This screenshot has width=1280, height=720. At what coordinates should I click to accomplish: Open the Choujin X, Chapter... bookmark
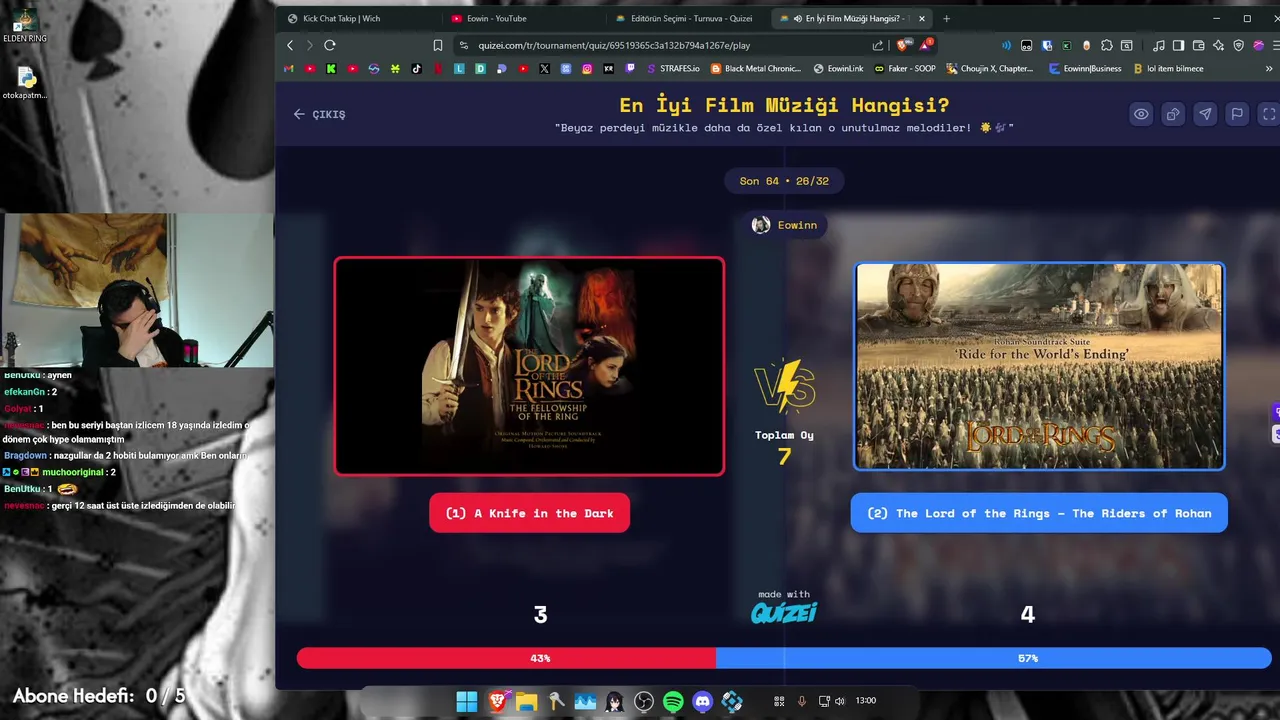coord(990,69)
